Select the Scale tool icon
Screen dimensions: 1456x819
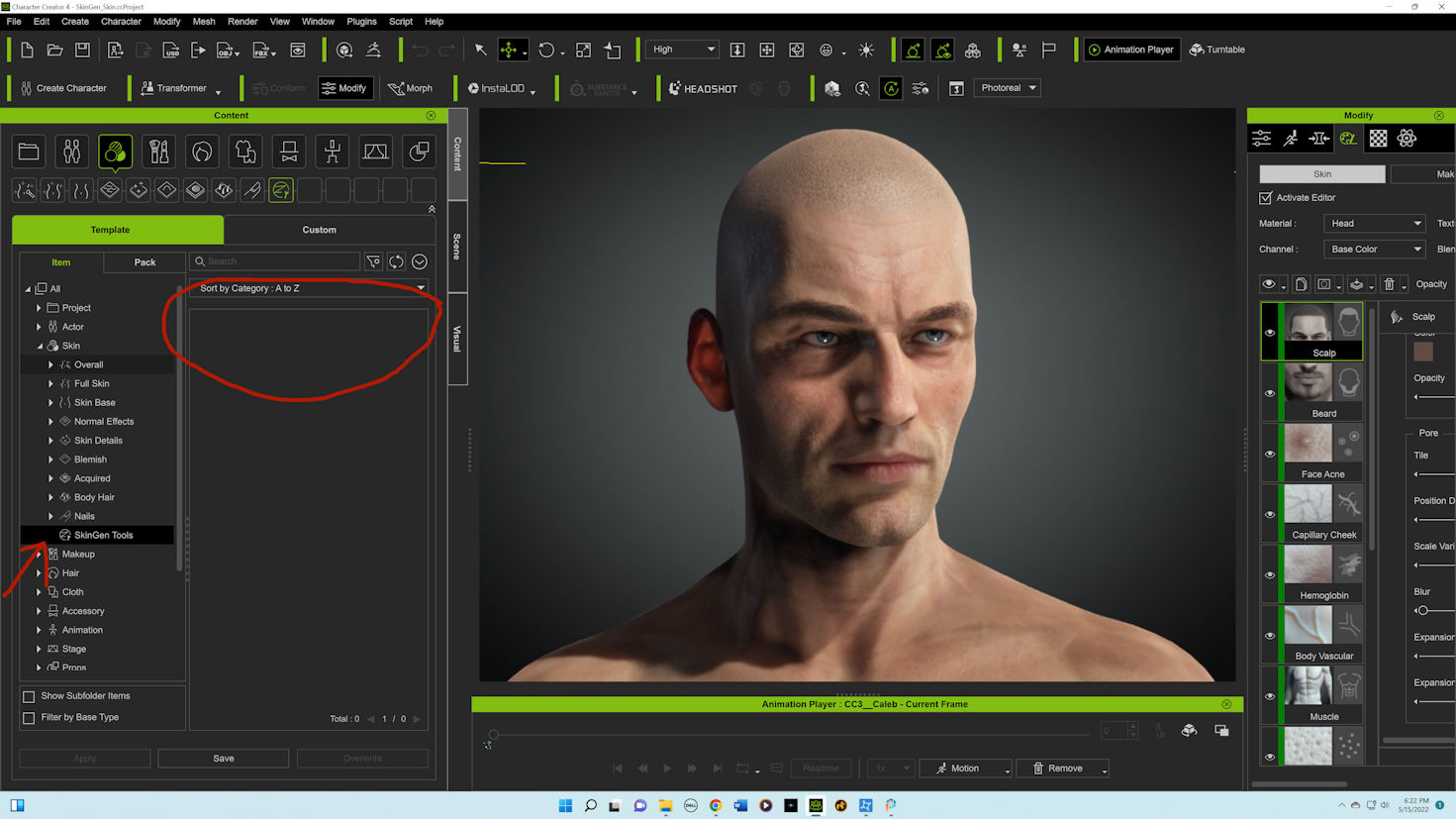click(584, 50)
